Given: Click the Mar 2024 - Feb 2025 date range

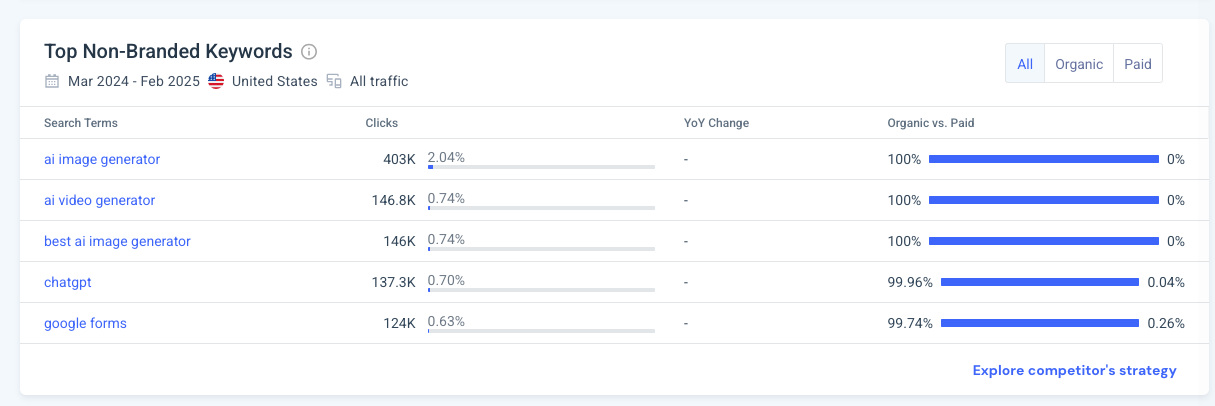Looking at the screenshot, I should click(x=134, y=81).
